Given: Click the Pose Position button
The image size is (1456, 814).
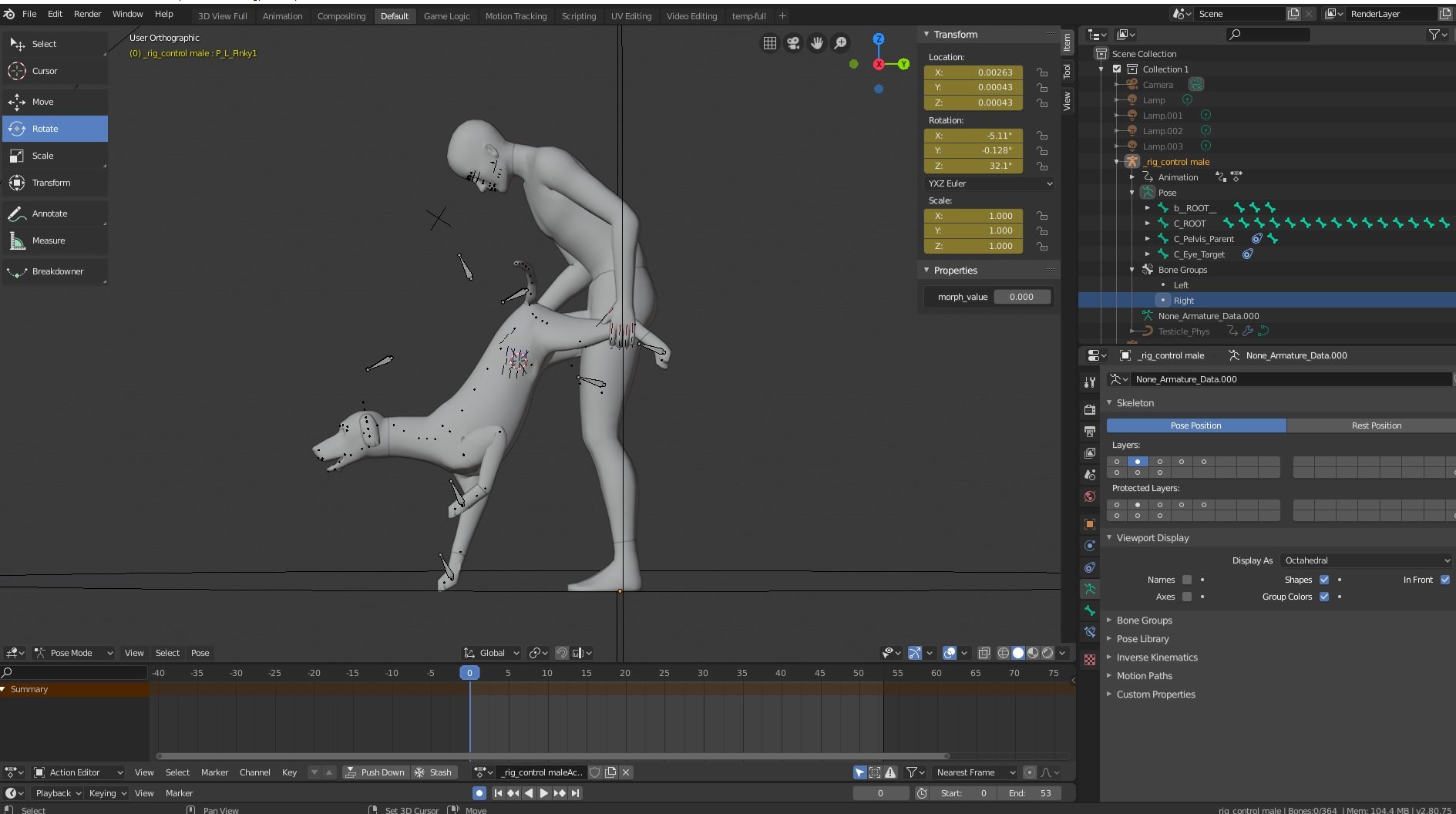Looking at the screenshot, I should coord(1196,425).
